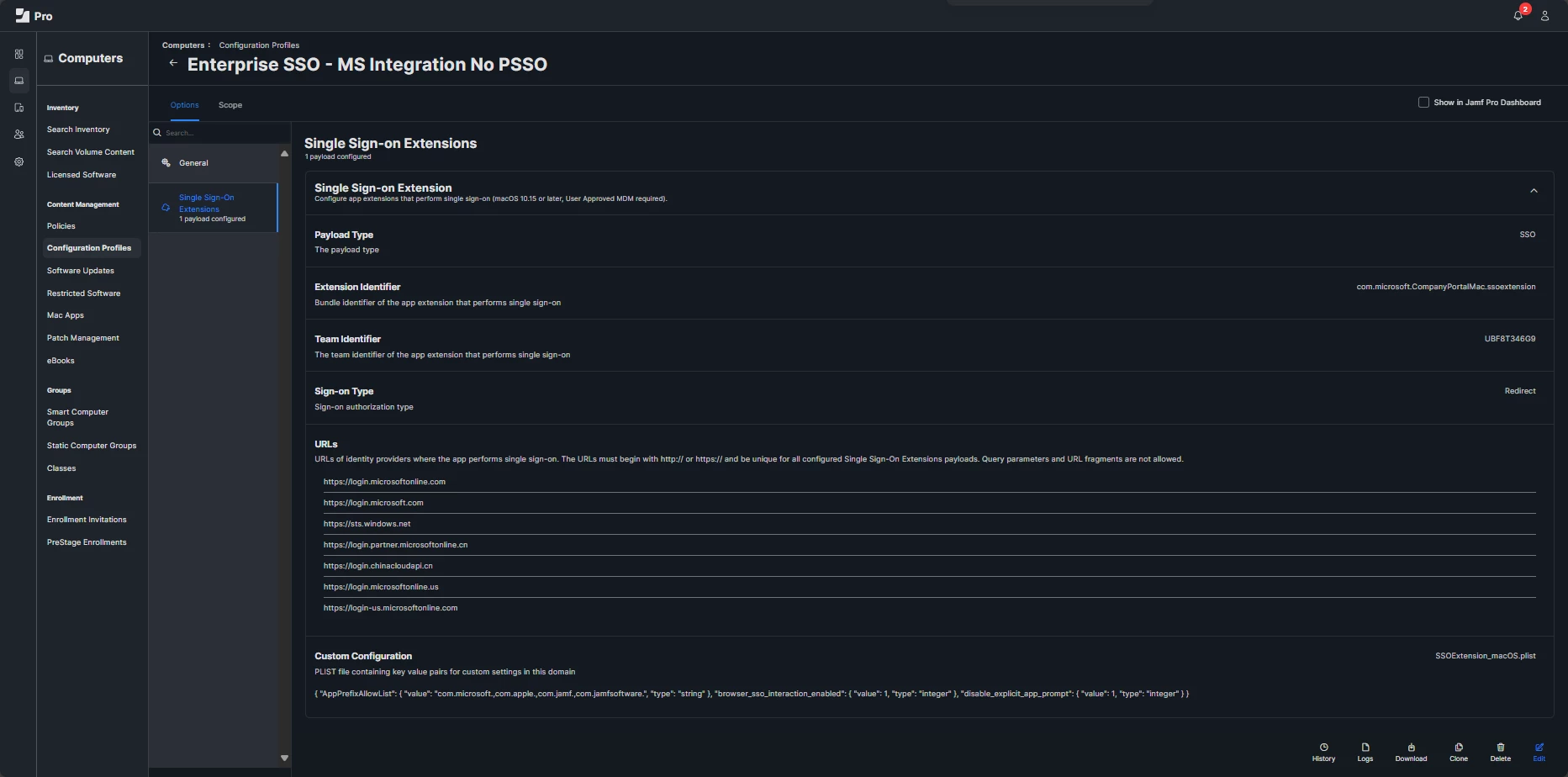Enable Show in Jamf Pro Dashboard checkbox
Viewport: 1568px width, 777px height.
tap(1423, 102)
